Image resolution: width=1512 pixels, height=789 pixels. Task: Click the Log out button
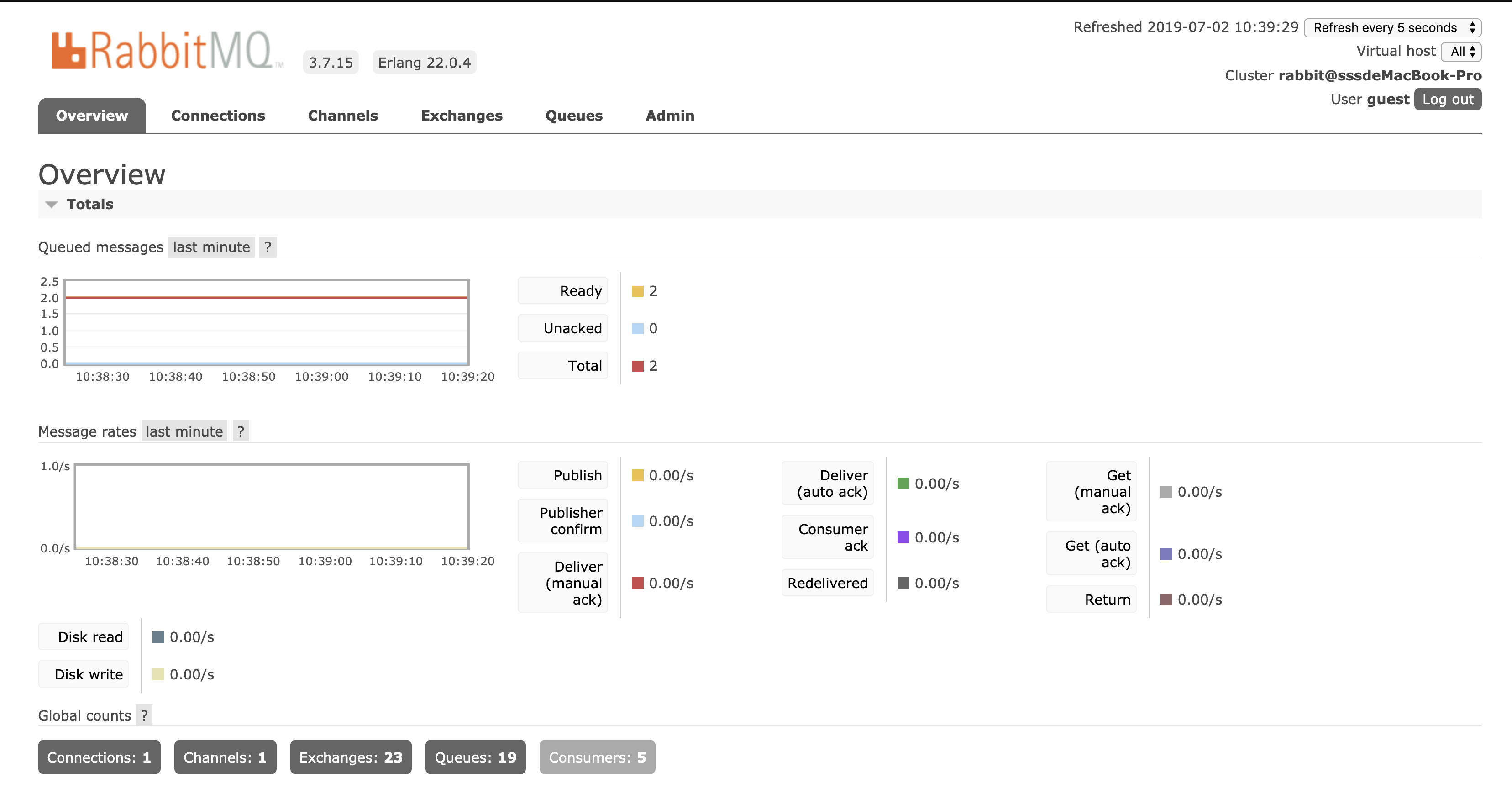click(1448, 99)
